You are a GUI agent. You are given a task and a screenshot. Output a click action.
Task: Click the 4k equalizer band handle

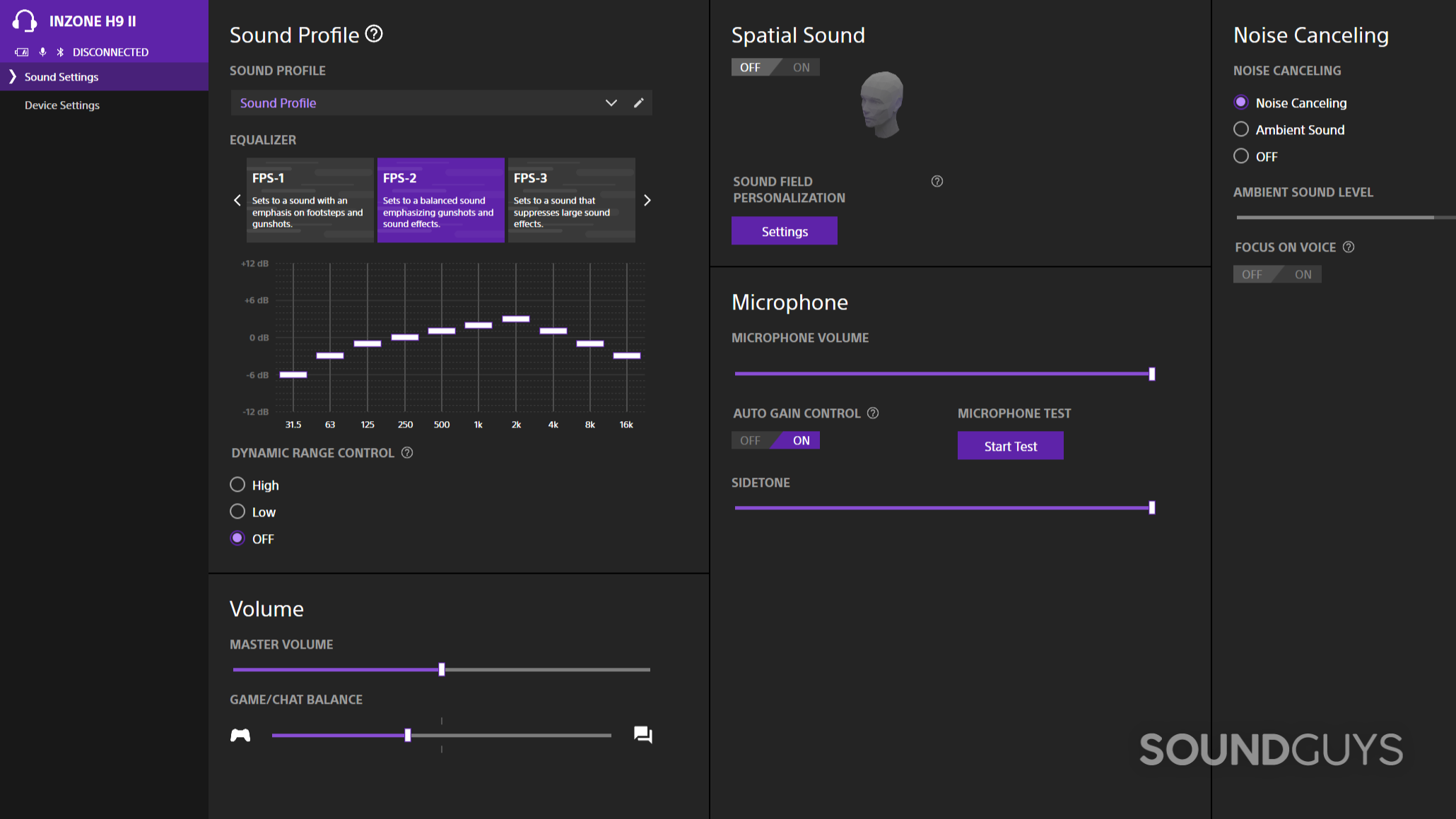click(x=553, y=331)
